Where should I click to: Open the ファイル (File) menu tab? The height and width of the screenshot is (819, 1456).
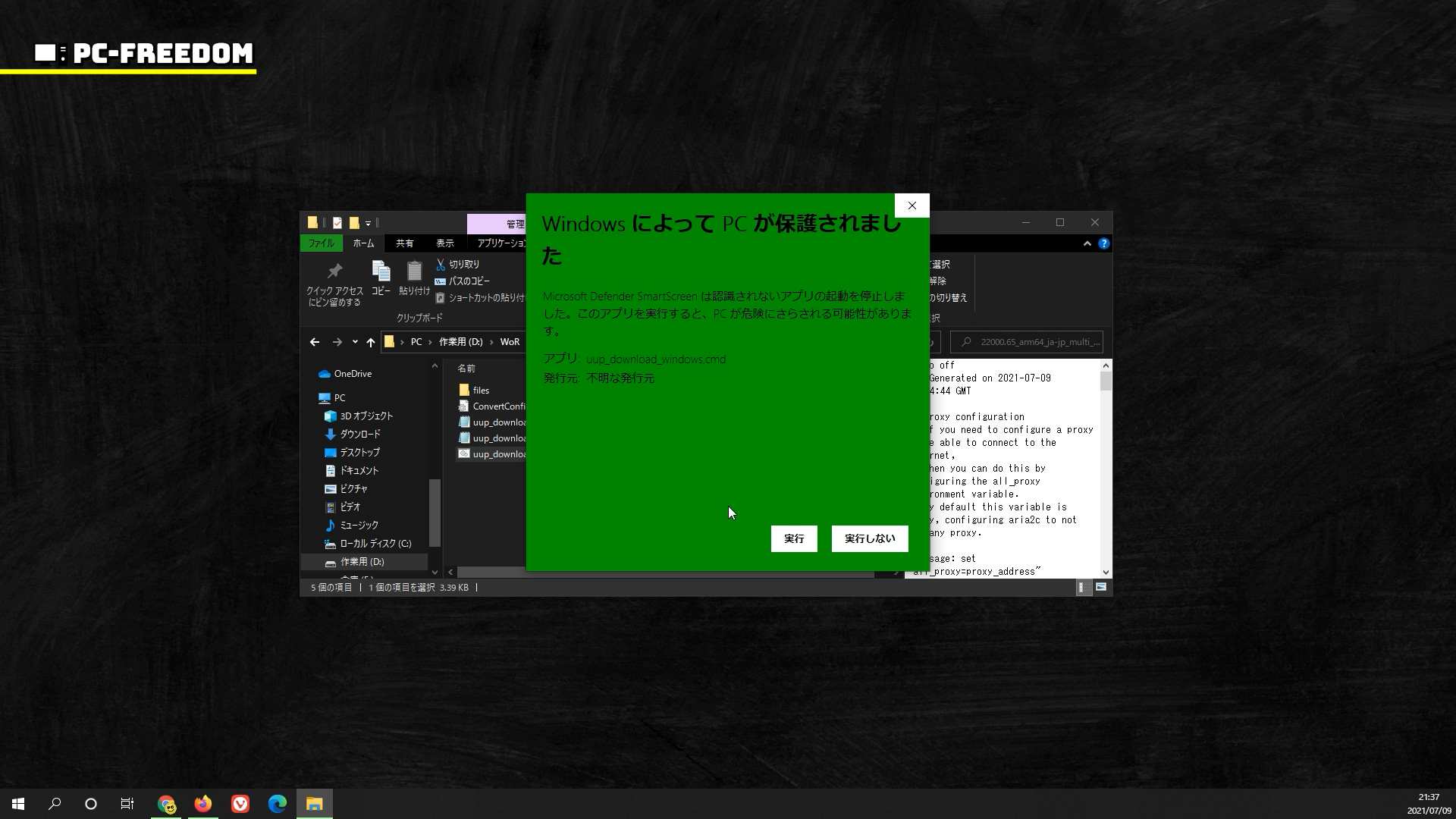321,243
